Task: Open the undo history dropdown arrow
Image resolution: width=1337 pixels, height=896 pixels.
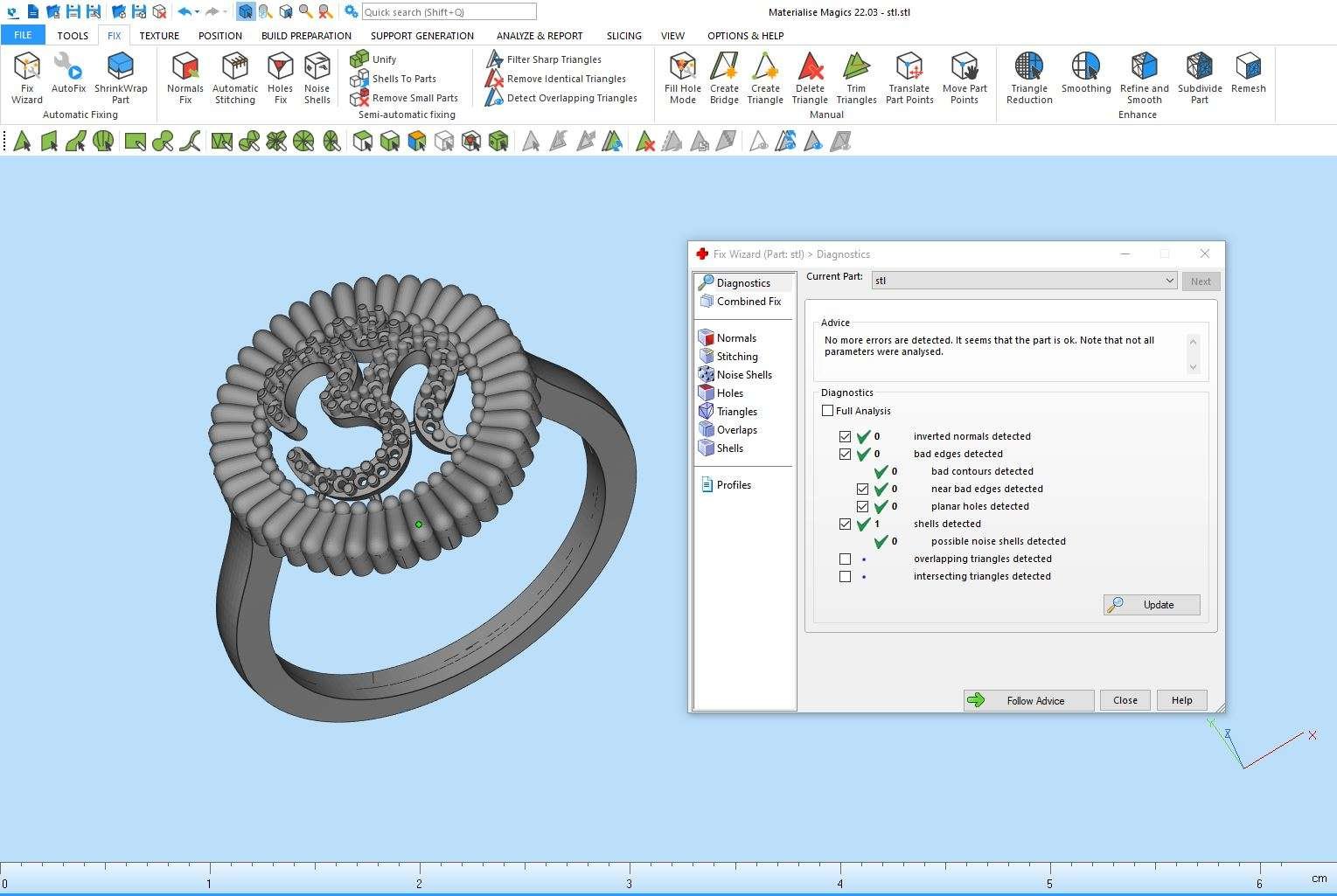Action: pos(198,12)
